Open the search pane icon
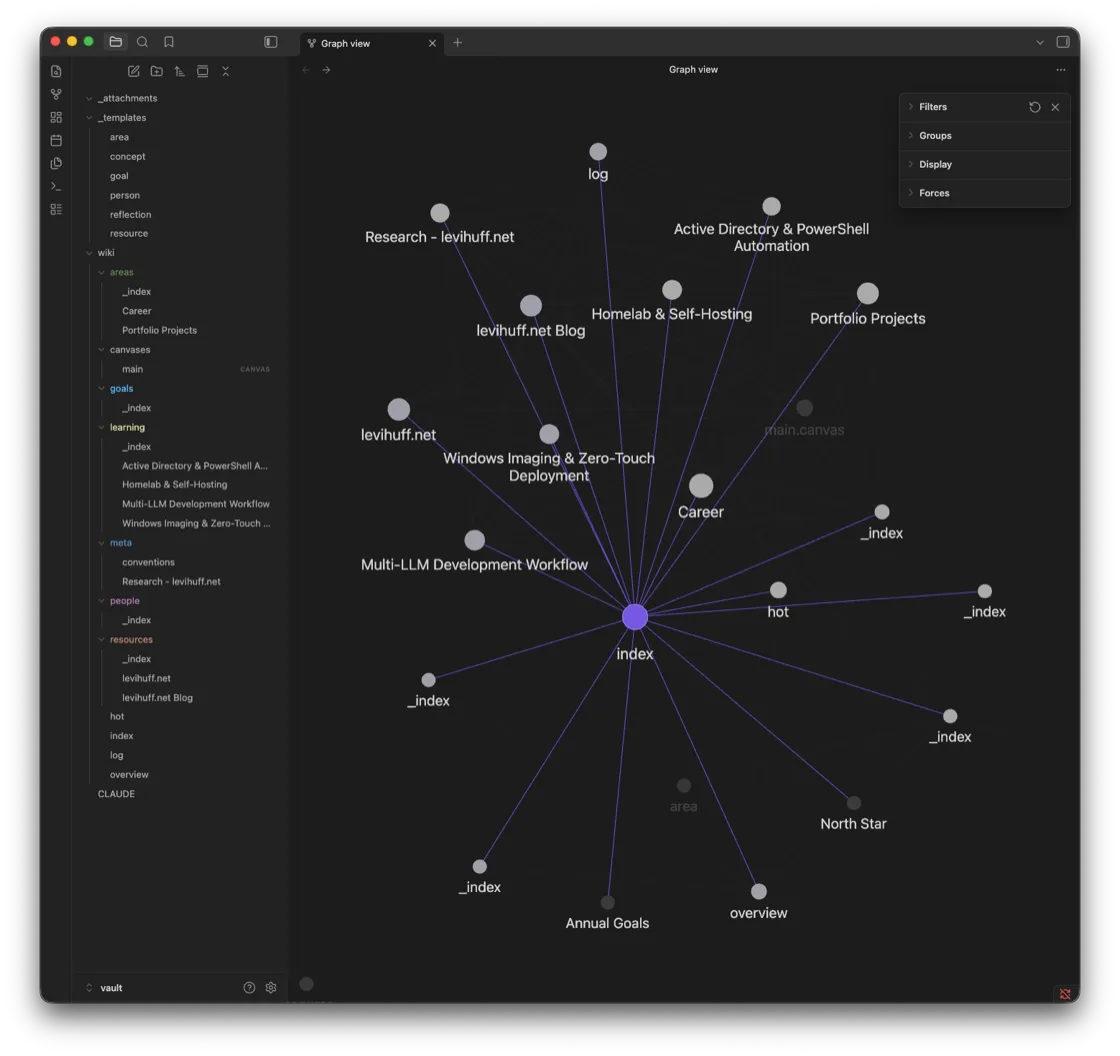 [x=142, y=42]
